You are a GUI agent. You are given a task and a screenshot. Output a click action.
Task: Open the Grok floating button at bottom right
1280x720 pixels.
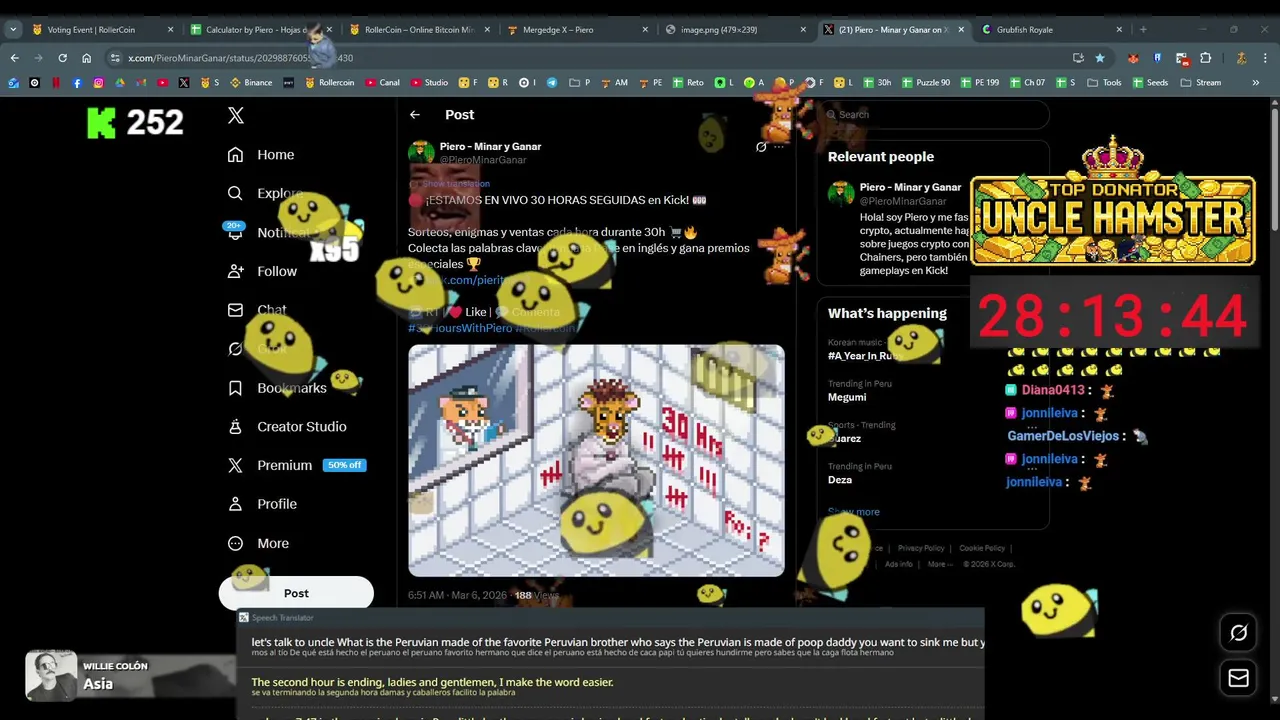click(x=1238, y=633)
